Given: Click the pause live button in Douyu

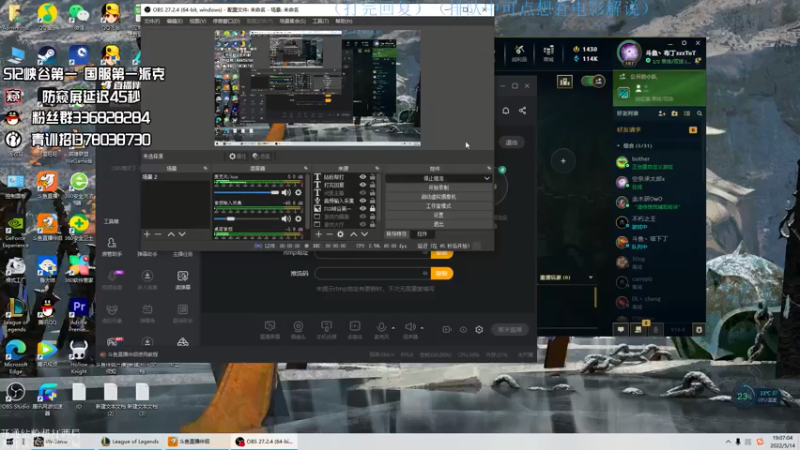Looking at the screenshot, I should click(x=510, y=330).
